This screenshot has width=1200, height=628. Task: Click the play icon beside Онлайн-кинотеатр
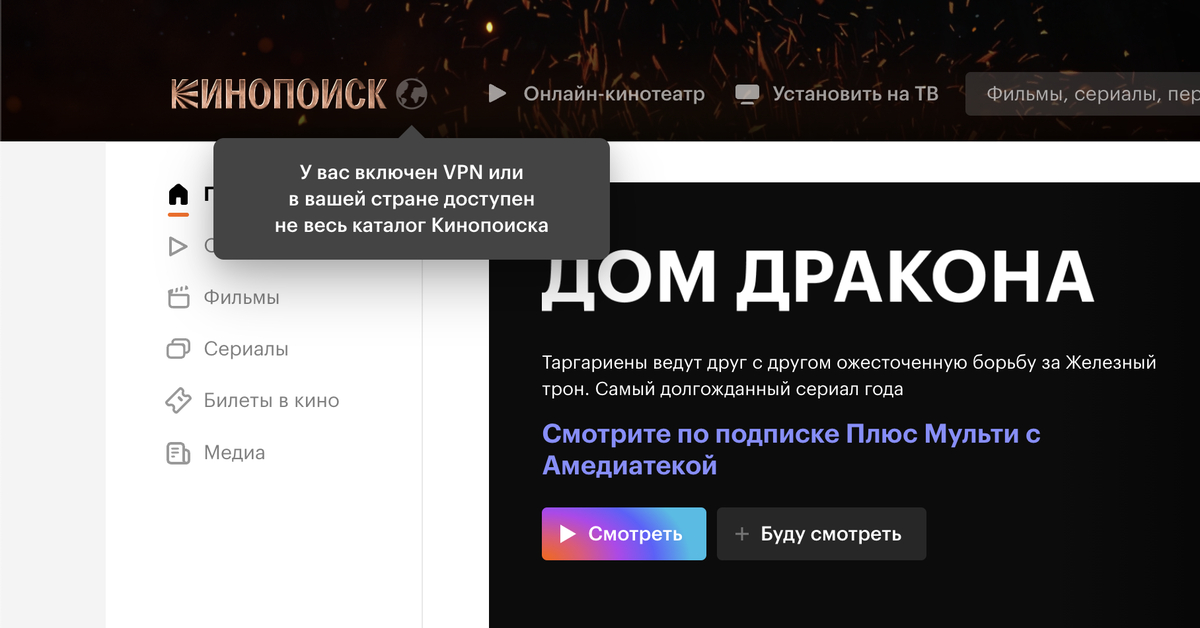pos(497,94)
